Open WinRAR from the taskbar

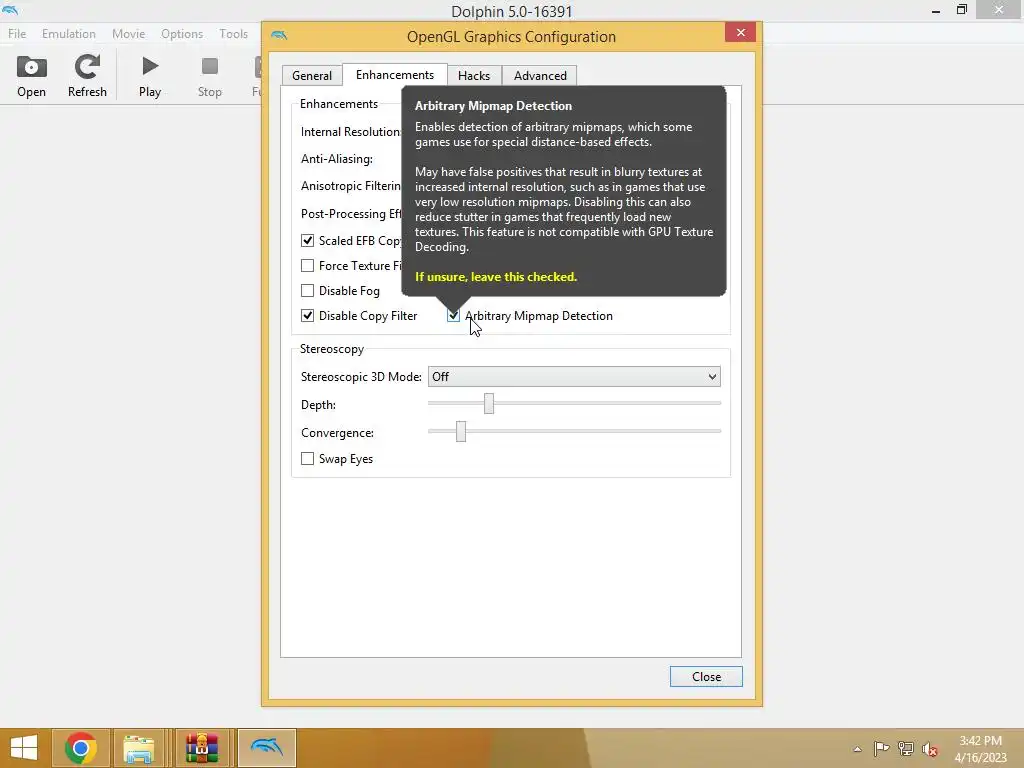pos(202,748)
